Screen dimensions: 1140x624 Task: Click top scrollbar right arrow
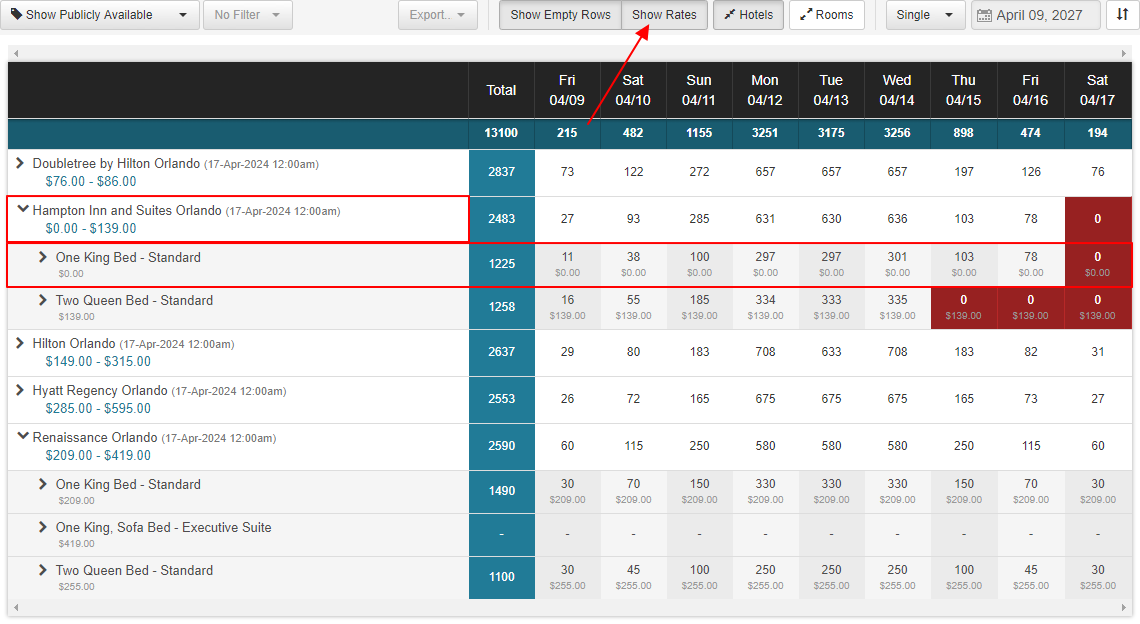pyautogui.click(x=1124, y=53)
